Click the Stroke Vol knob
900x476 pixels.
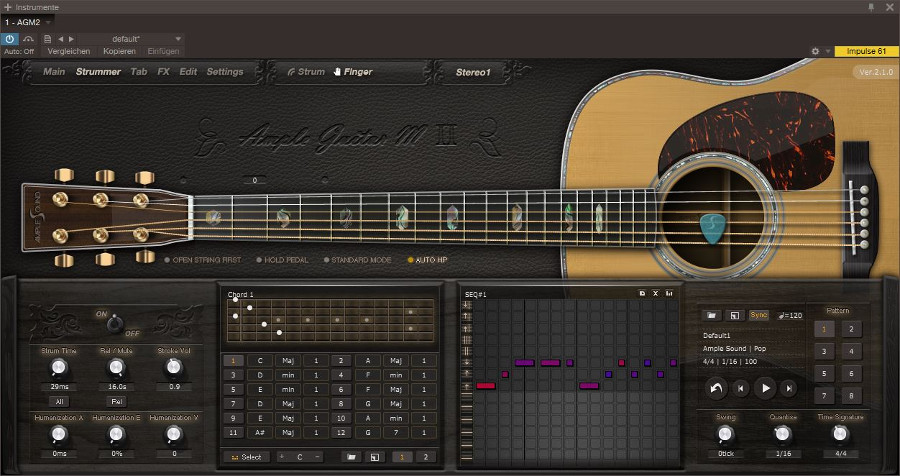pyautogui.click(x=174, y=367)
